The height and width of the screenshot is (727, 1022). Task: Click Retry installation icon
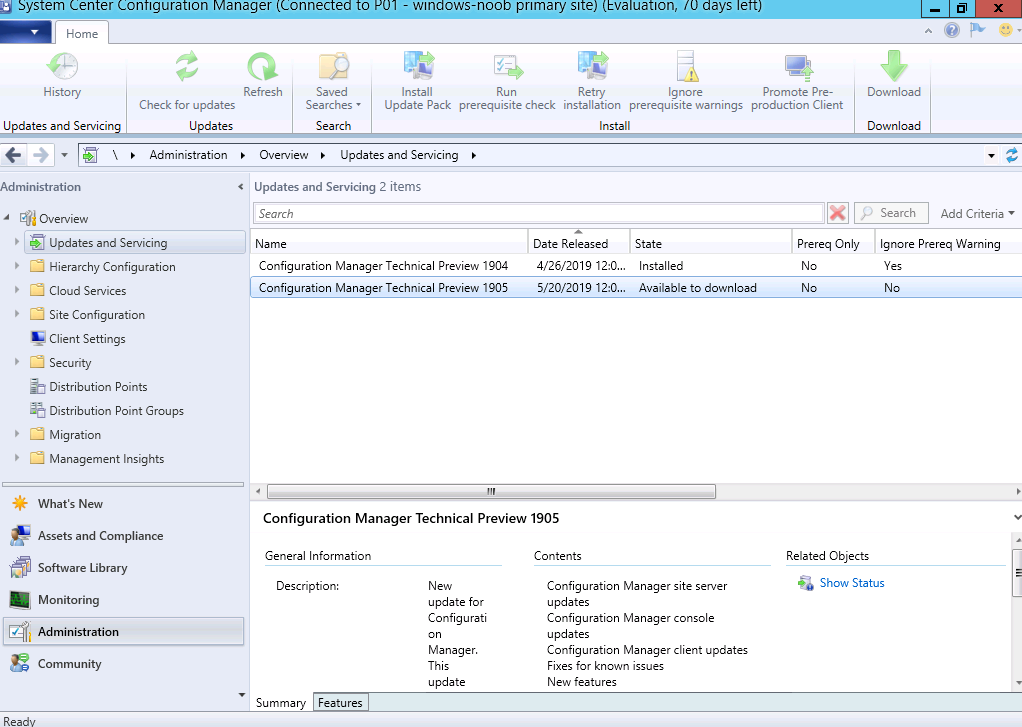point(592,67)
